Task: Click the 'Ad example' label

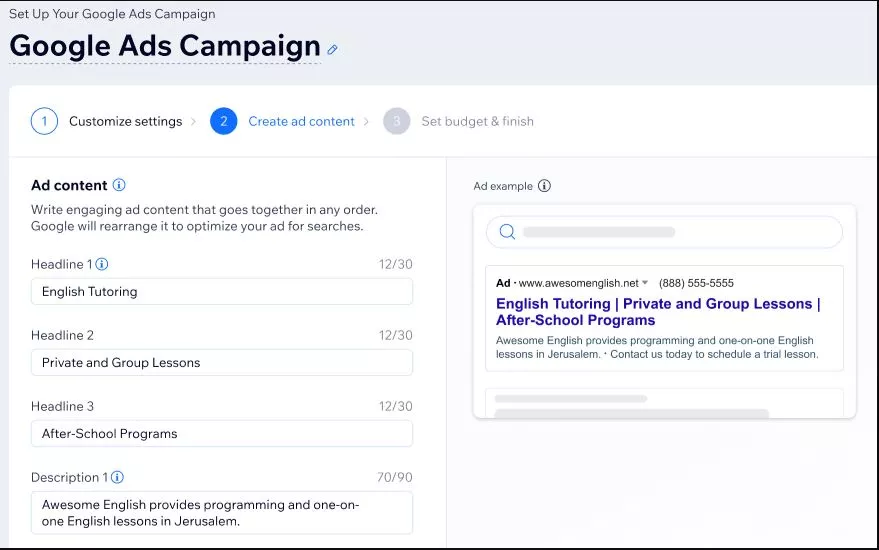Action: 503,186
